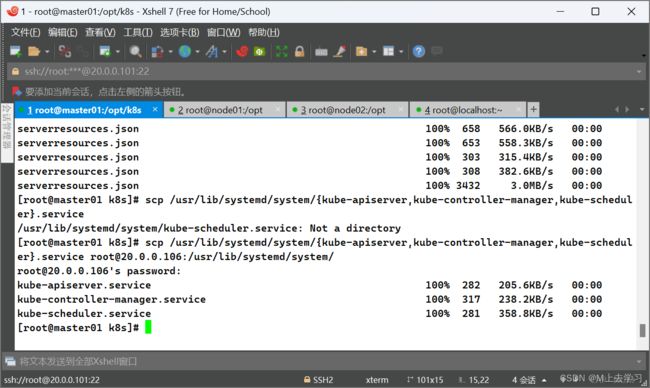Open the 选项卡(B) menu
Viewport: 650px width, 388px height.
pos(179,32)
